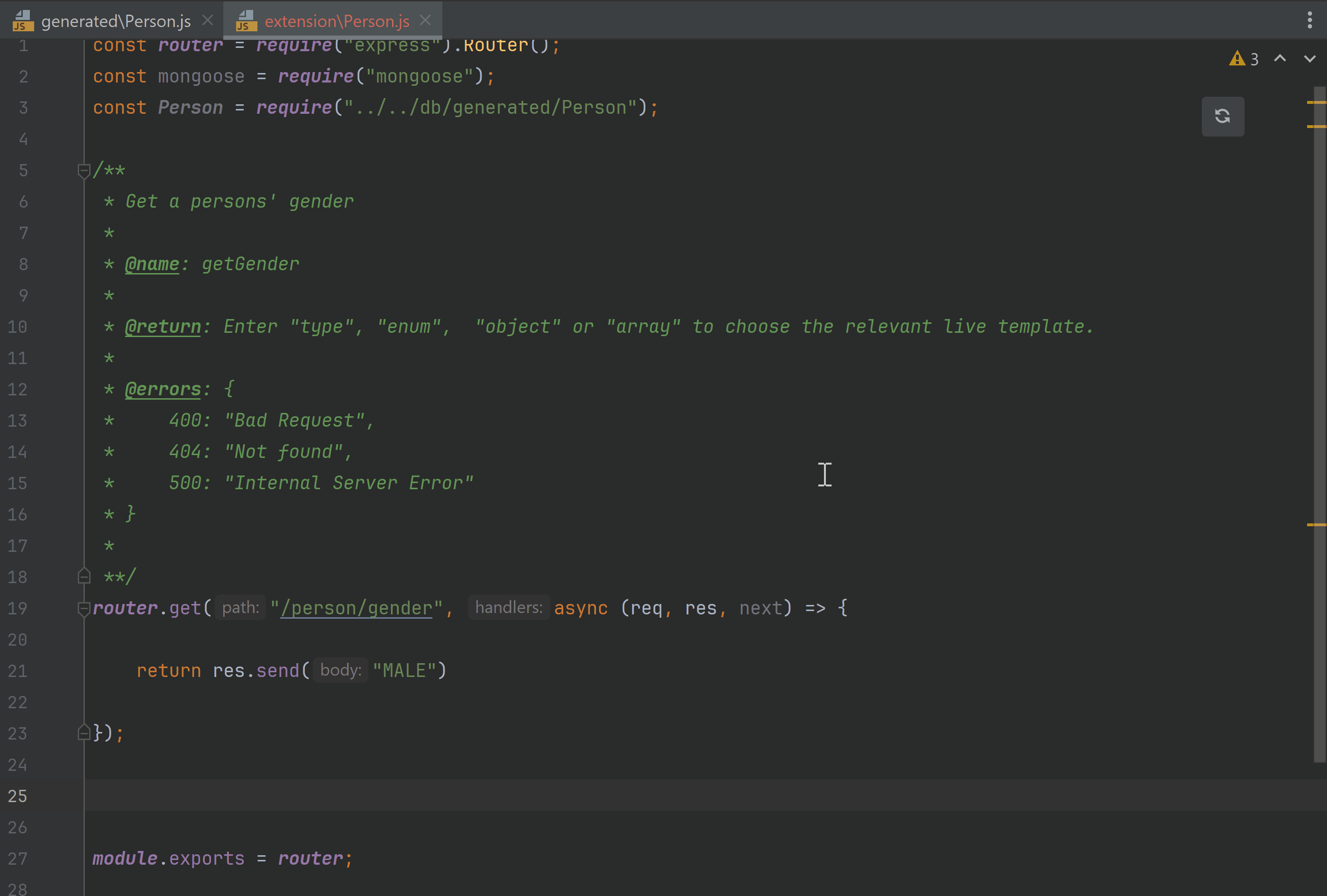Jump to previous highlighted problem arrow

pyautogui.click(x=1280, y=58)
